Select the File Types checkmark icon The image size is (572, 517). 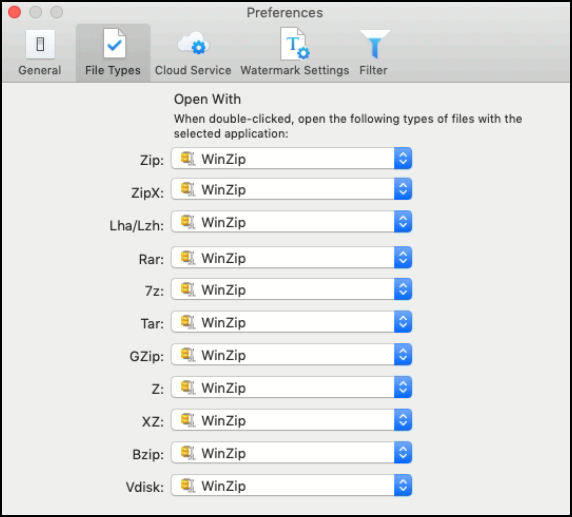coord(114,43)
